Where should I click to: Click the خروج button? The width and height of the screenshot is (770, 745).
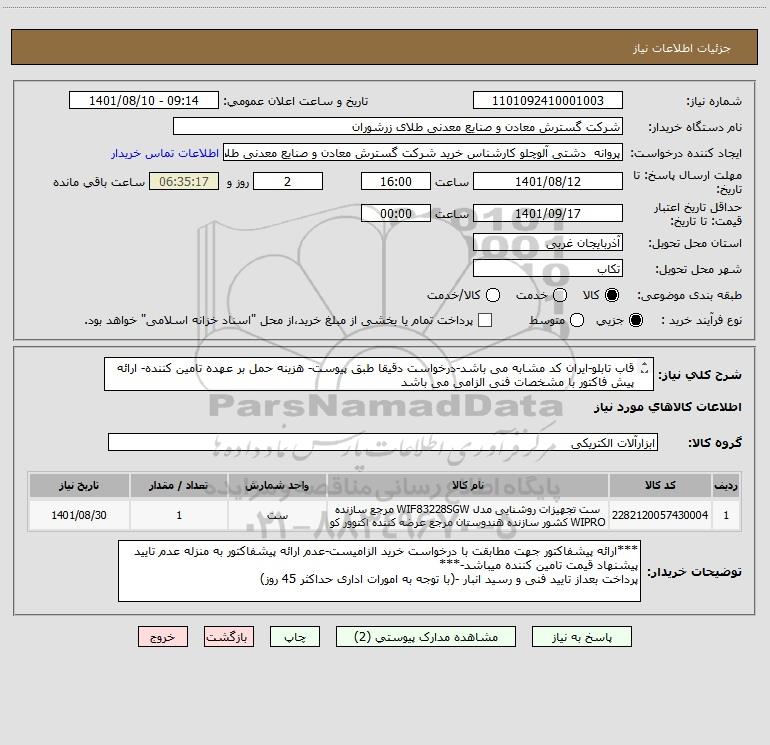(x=163, y=637)
